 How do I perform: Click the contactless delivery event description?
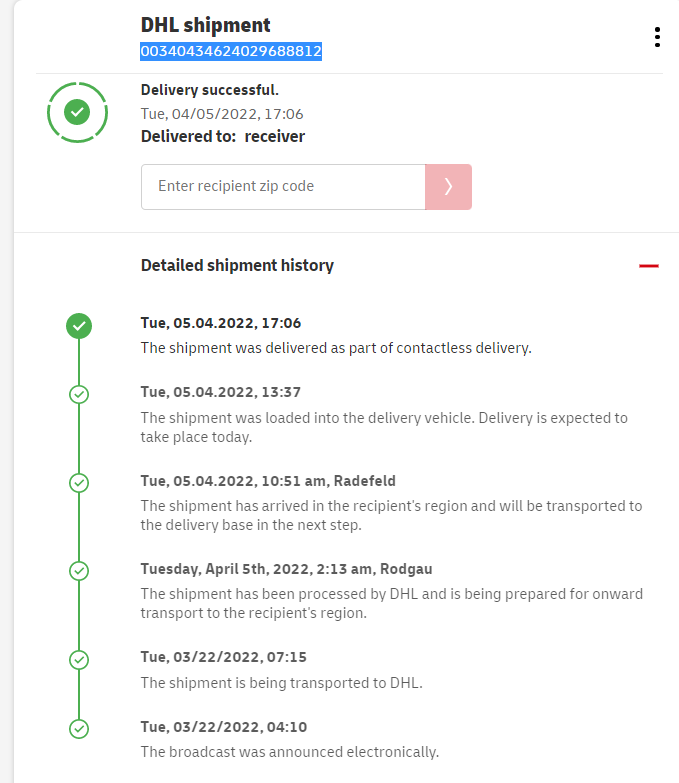[336, 349]
